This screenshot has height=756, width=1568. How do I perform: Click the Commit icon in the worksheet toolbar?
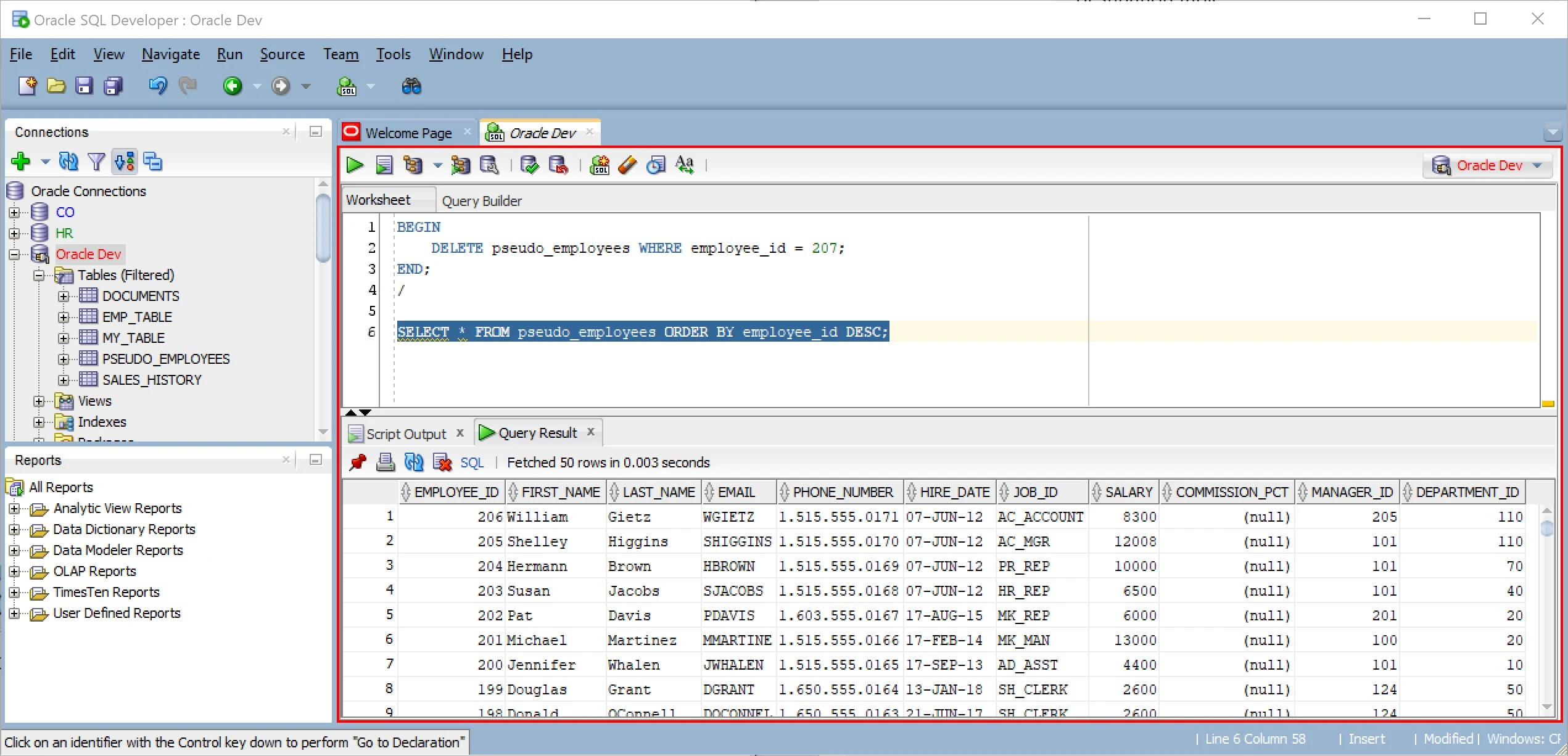[529, 165]
